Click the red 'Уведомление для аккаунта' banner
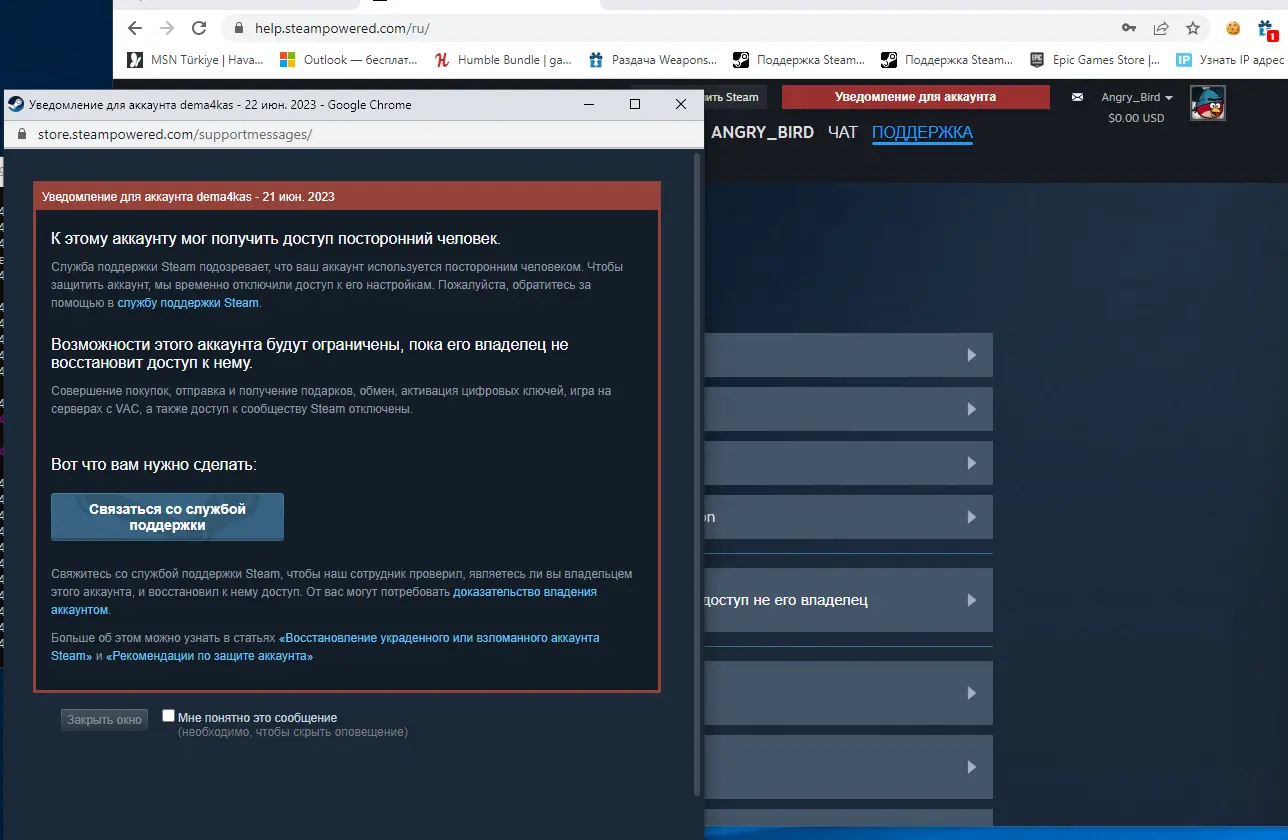Screen dimensions: 1288x840 pos(915,97)
